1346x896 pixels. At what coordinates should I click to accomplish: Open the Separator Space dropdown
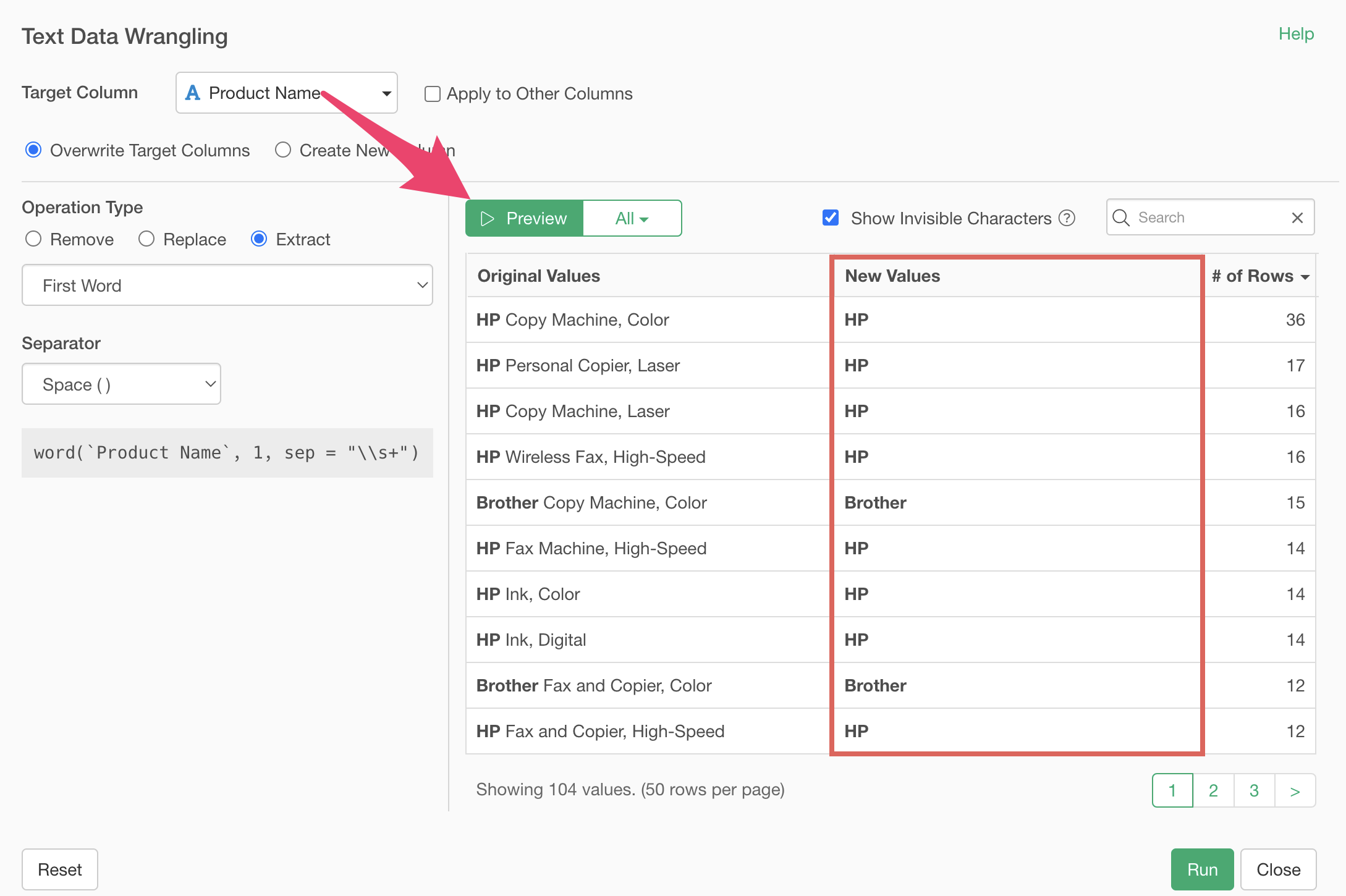click(122, 384)
